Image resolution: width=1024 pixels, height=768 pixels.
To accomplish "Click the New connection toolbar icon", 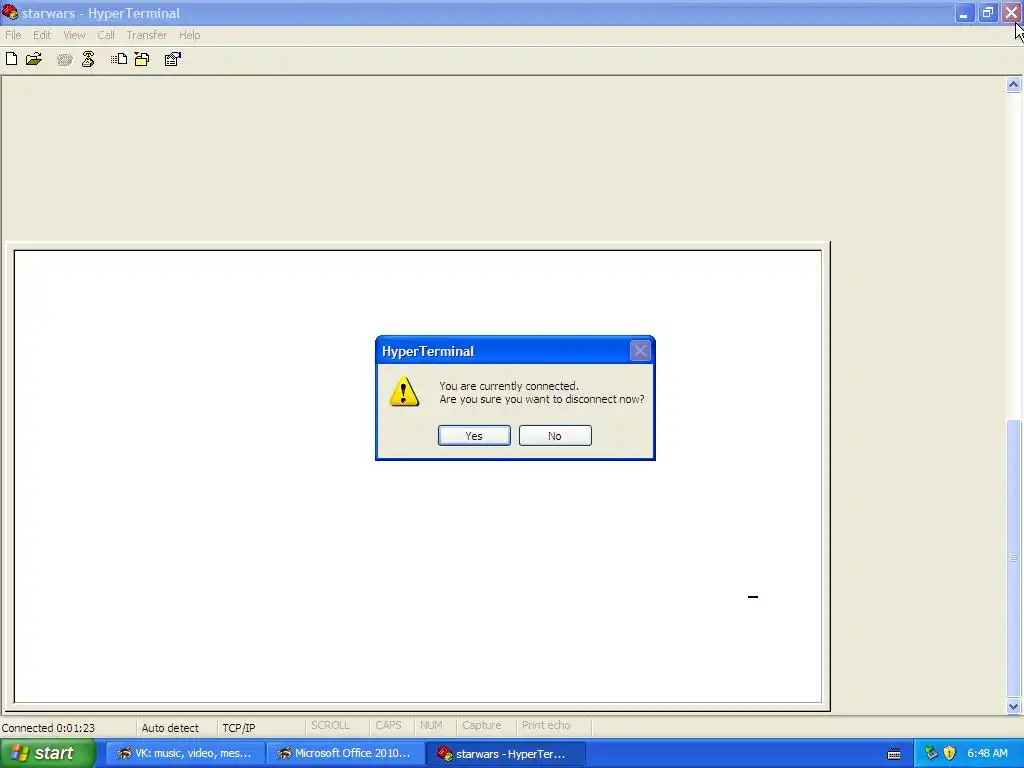I will click(12, 59).
